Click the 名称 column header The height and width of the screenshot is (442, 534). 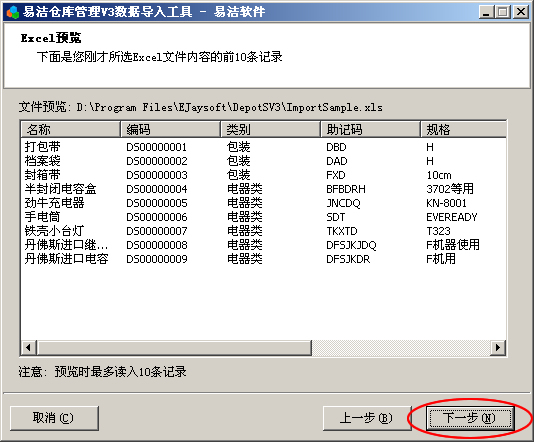coord(71,130)
